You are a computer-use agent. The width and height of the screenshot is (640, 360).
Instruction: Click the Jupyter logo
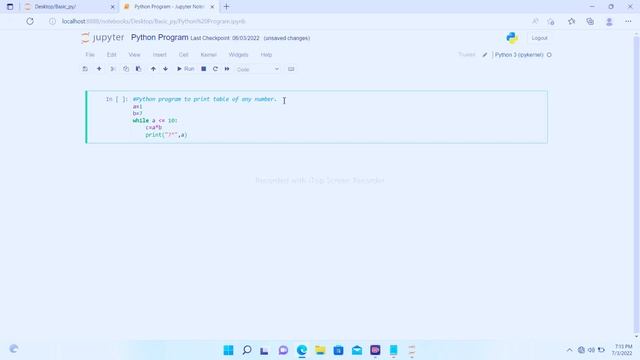(102, 38)
